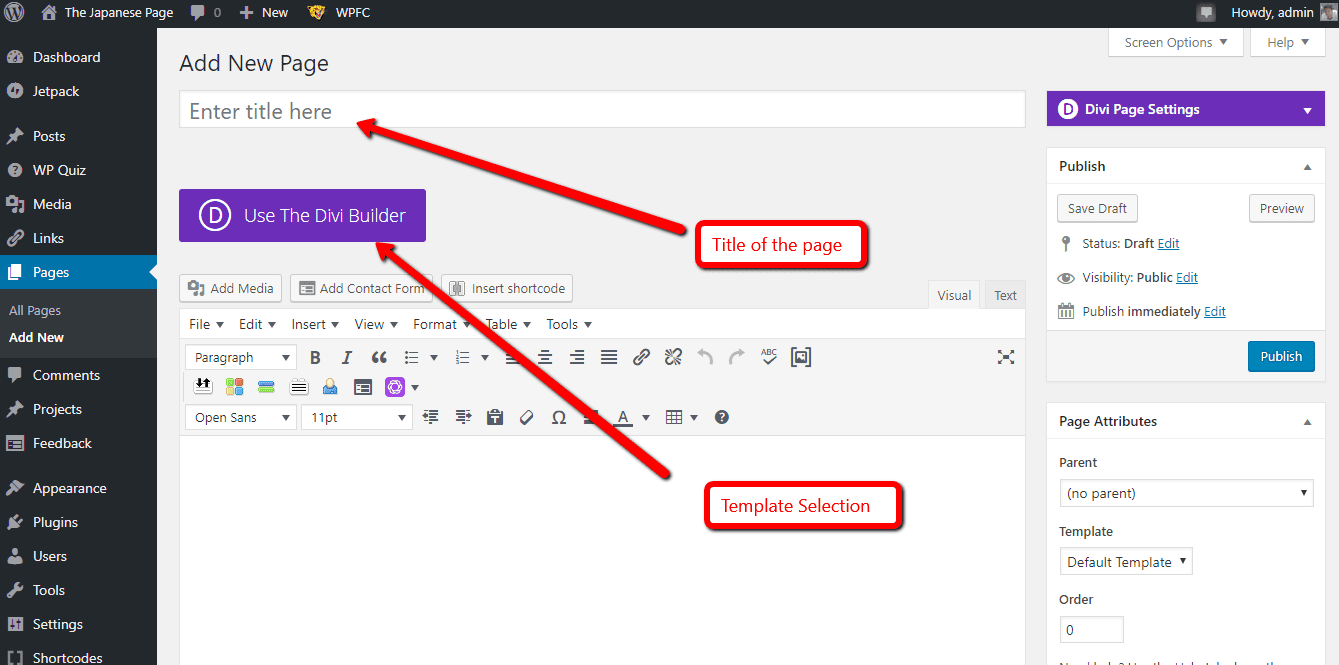Click the dark form layout icon
The height and width of the screenshot is (665, 1339).
coord(363,387)
